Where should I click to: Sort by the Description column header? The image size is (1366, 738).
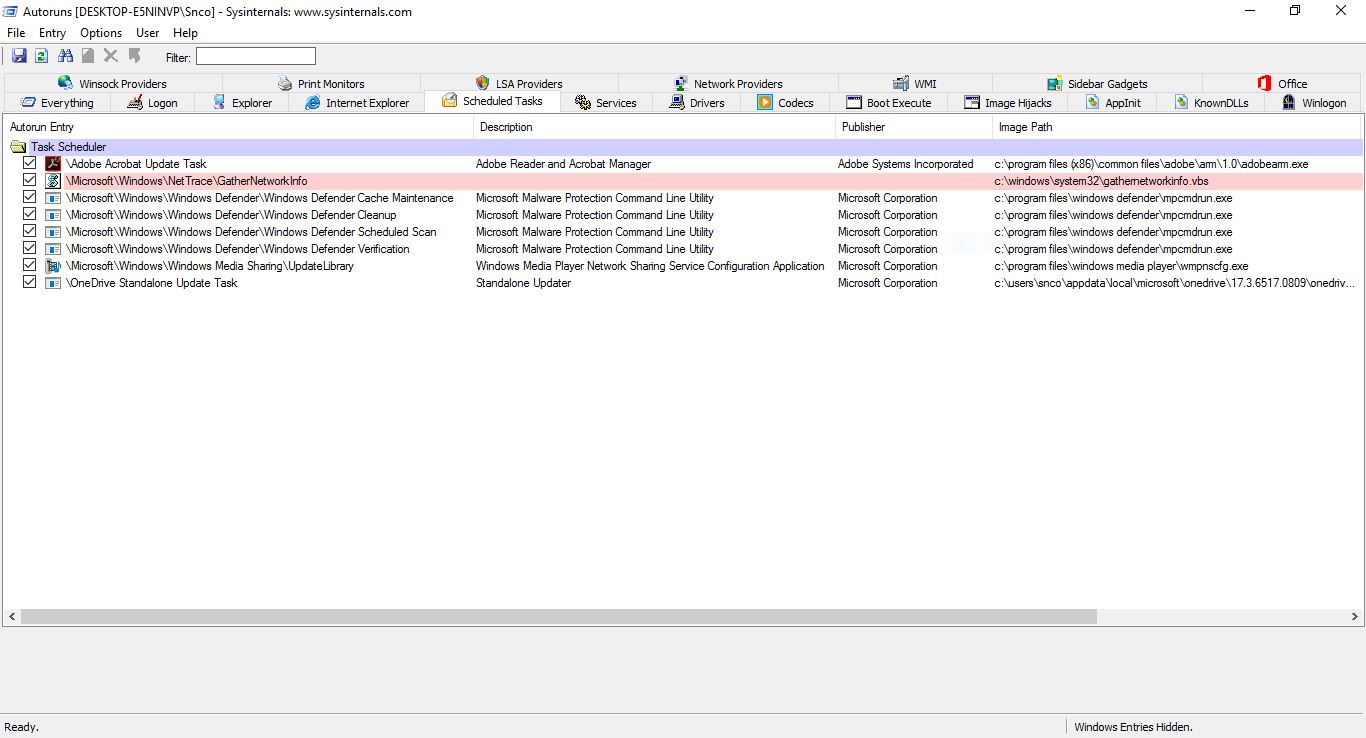click(654, 127)
